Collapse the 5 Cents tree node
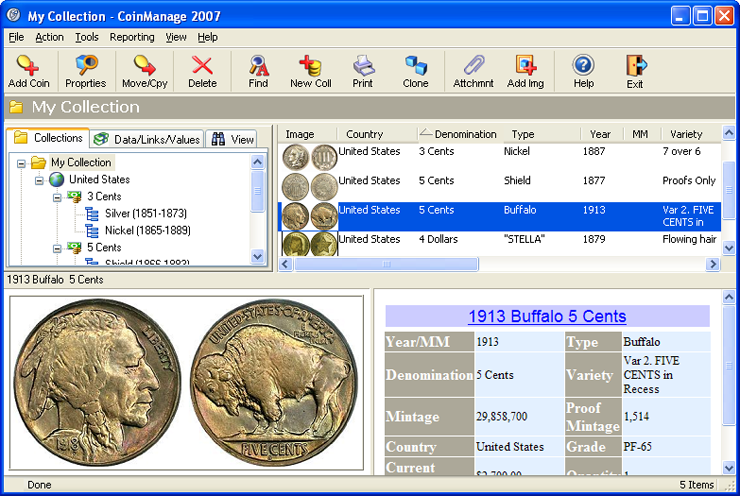 57,248
